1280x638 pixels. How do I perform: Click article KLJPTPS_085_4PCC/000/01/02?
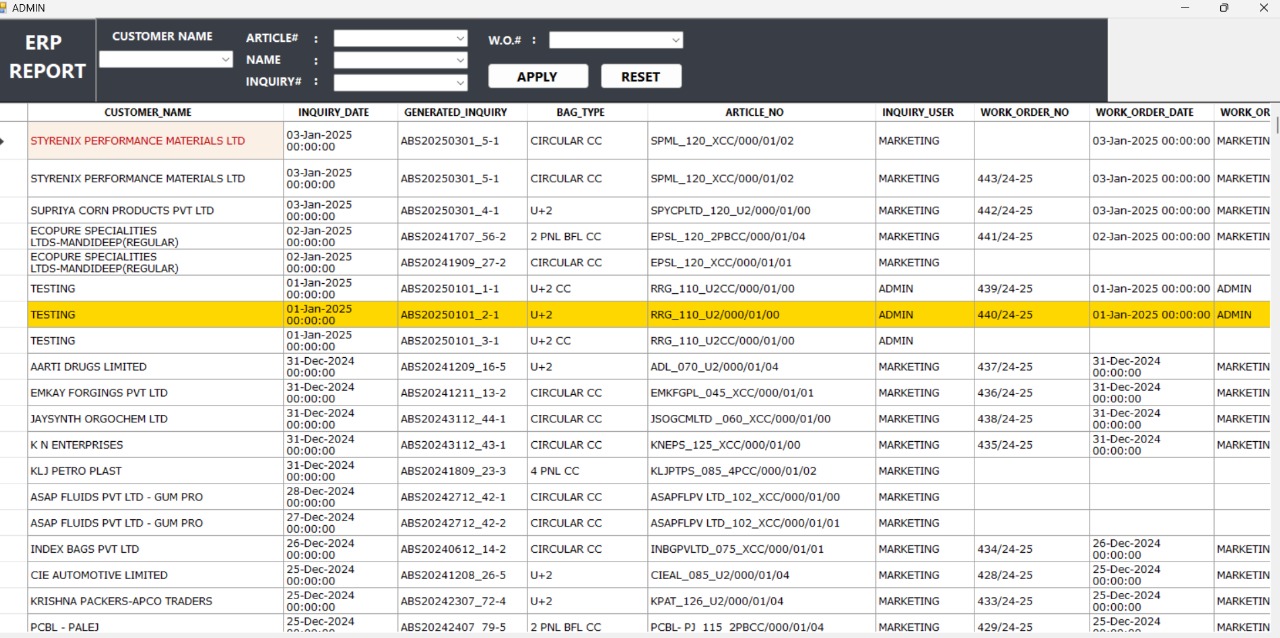[x=761, y=471]
